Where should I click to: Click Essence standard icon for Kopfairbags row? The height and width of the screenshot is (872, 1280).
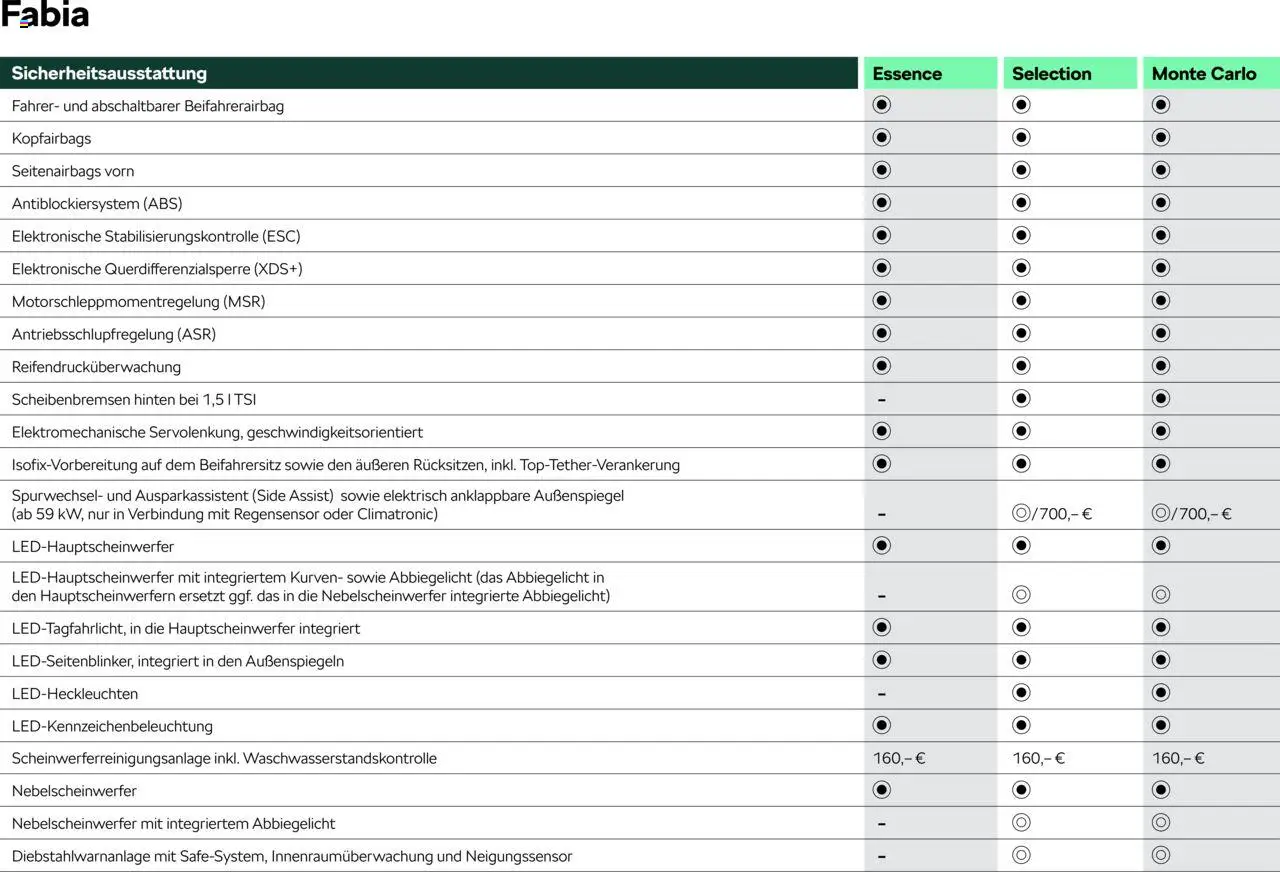(x=881, y=137)
